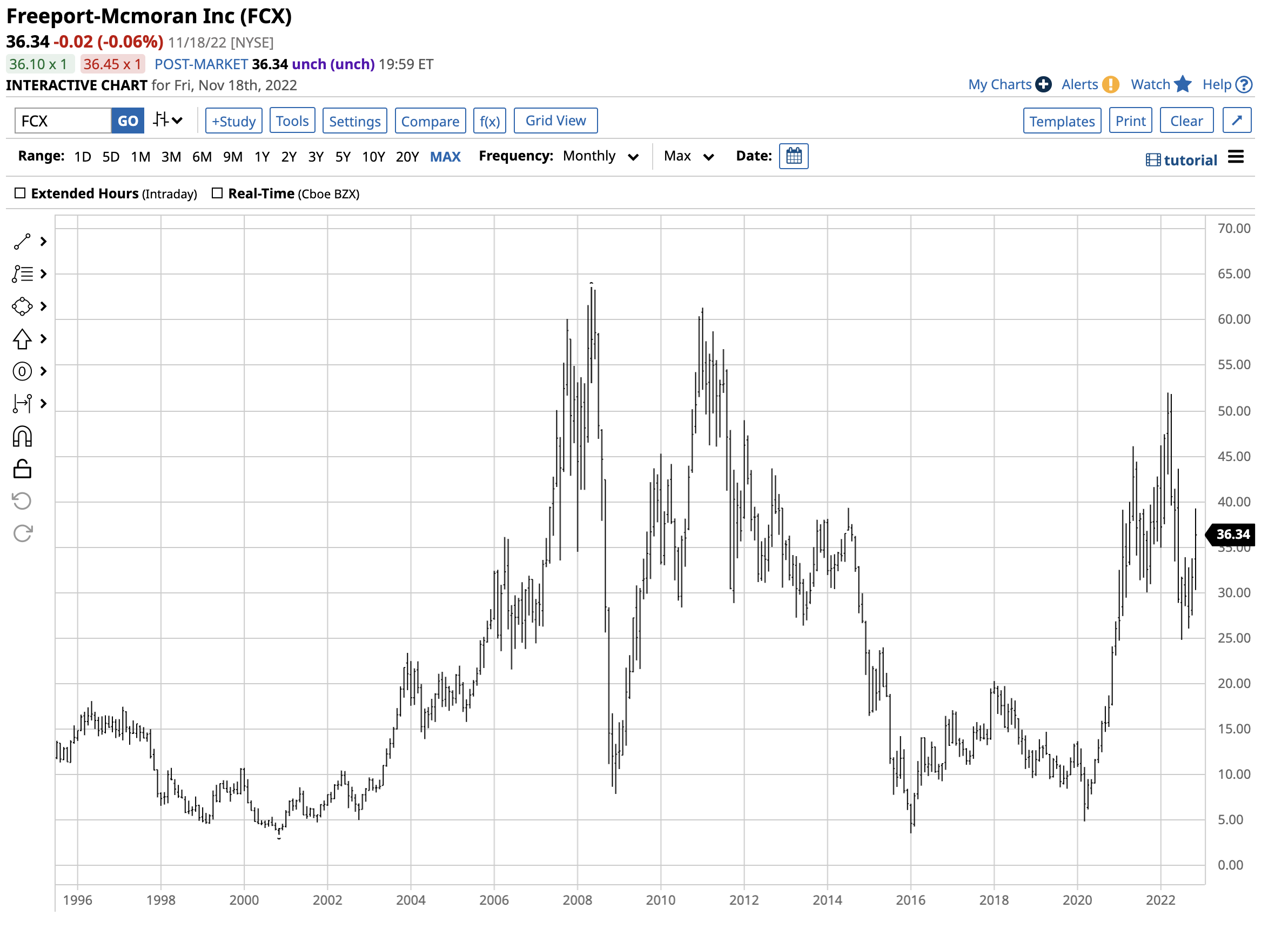Click the Clear button
The image size is (1288, 935).
click(x=1188, y=121)
